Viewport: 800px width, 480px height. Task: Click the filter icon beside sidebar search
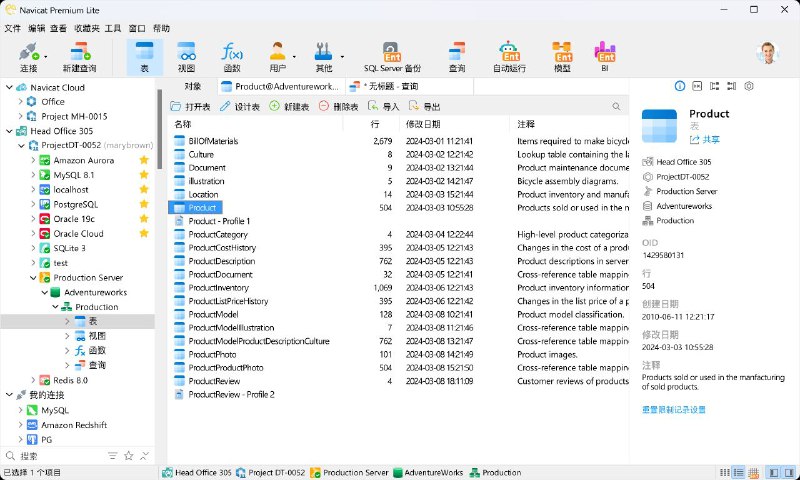click(x=112, y=456)
